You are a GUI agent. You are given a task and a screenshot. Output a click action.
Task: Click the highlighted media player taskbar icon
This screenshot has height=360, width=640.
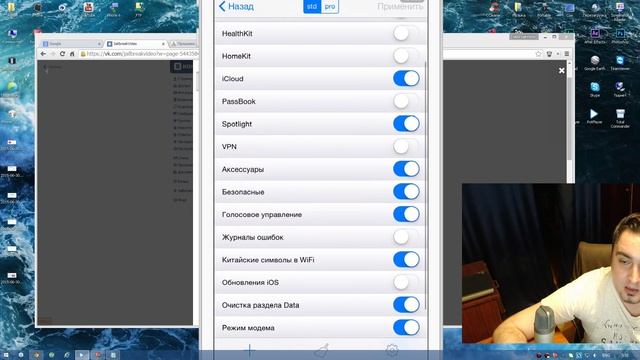[x=82, y=355]
